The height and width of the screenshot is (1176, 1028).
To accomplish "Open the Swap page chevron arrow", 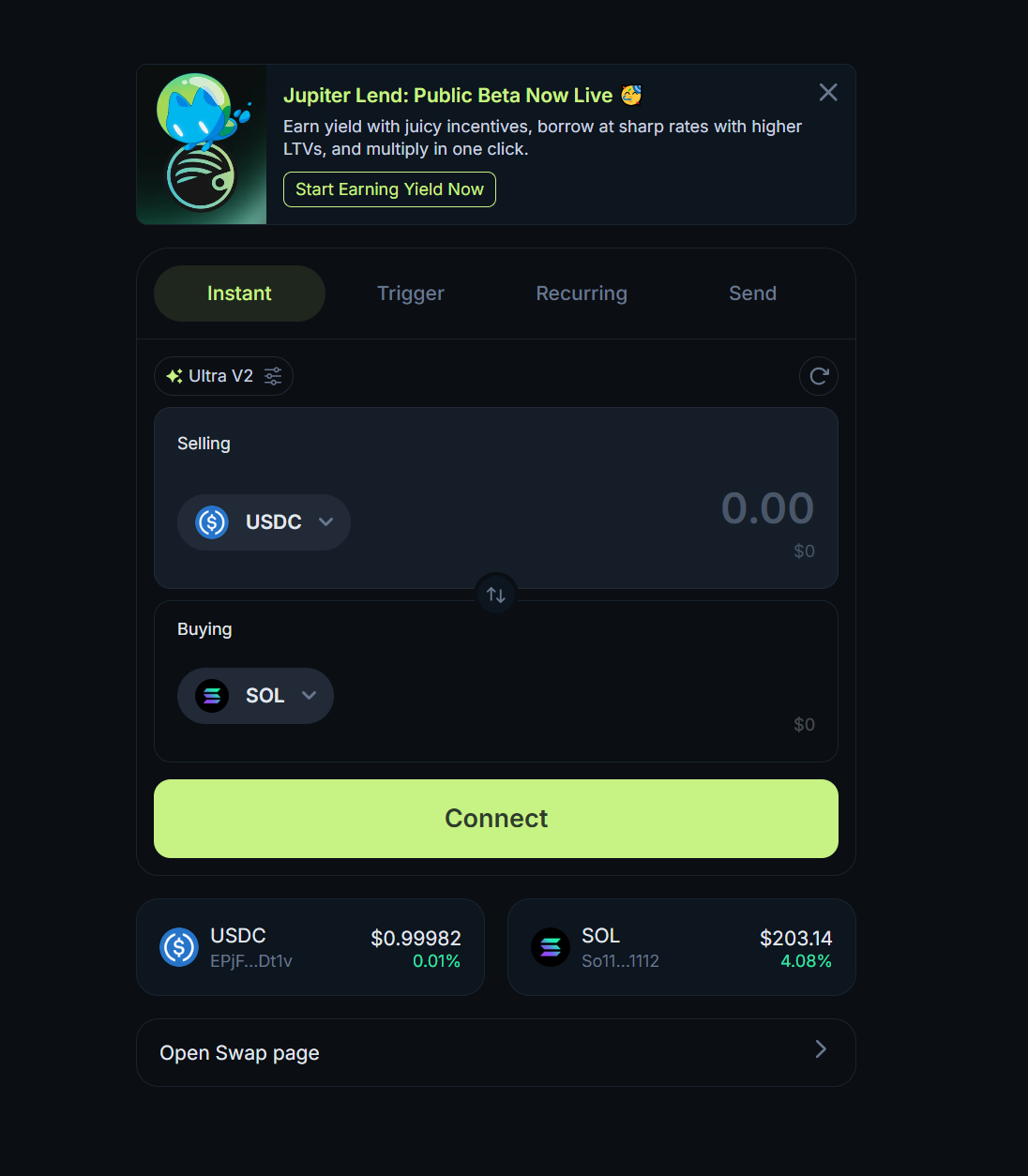I will pos(821,1049).
